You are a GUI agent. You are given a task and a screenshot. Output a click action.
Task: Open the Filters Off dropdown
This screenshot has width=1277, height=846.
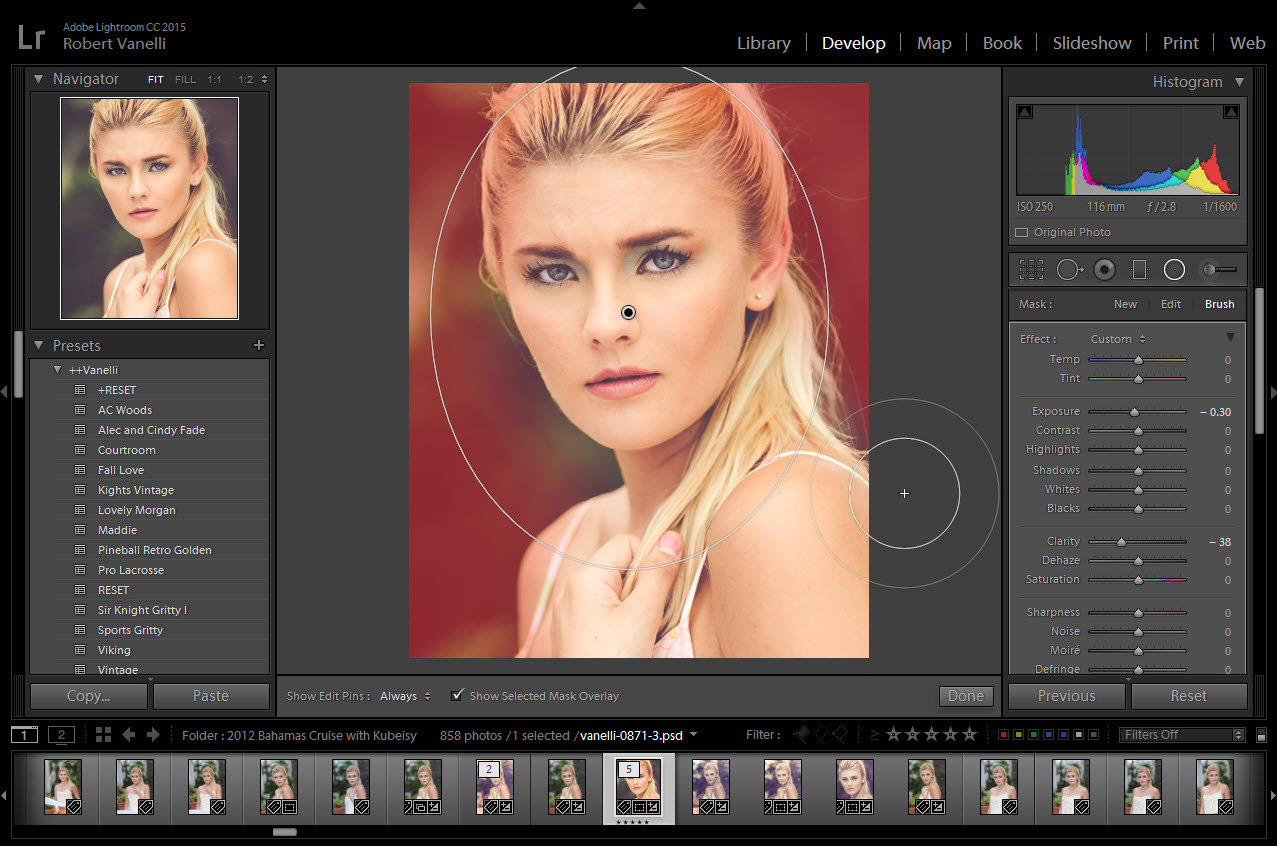click(x=1181, y=735)
